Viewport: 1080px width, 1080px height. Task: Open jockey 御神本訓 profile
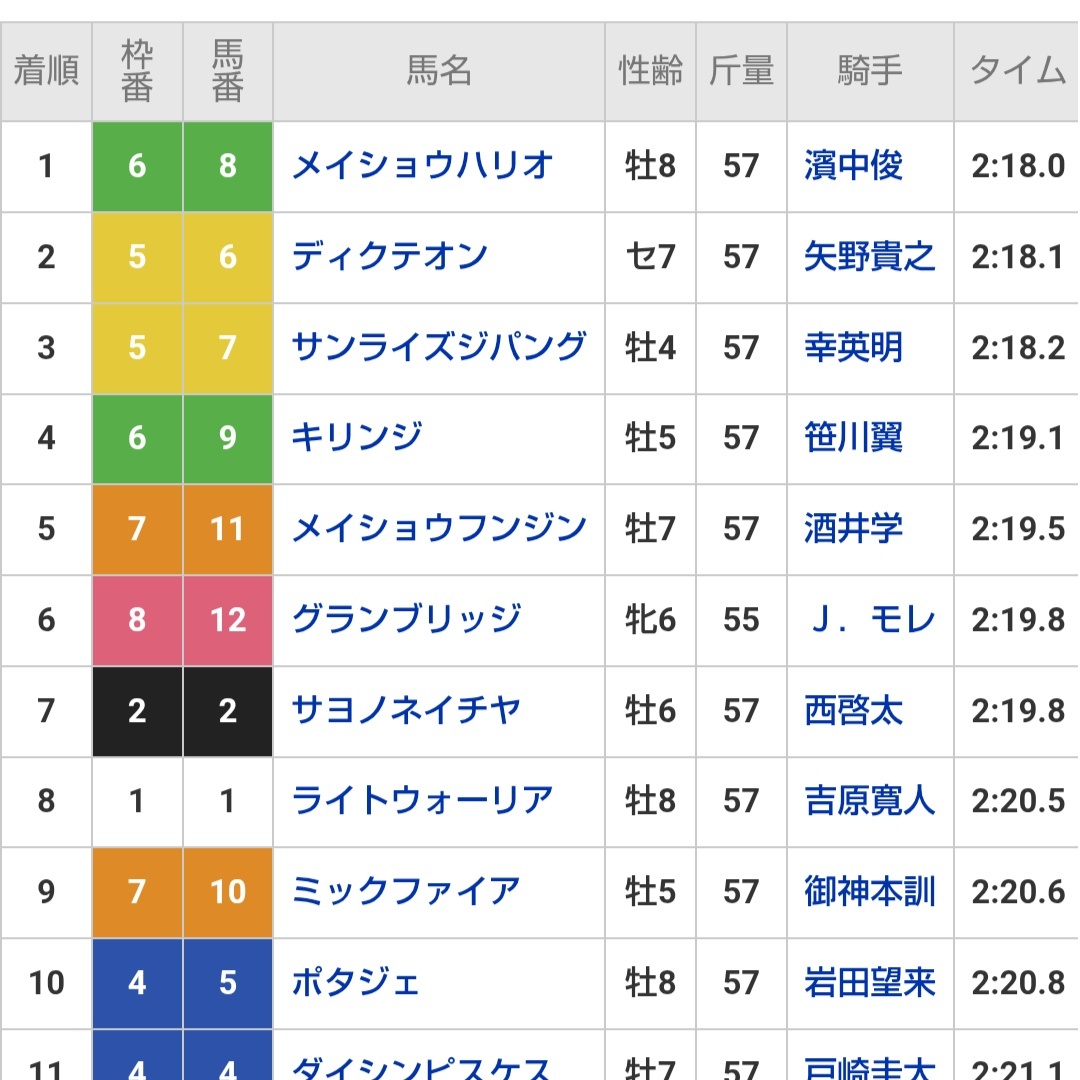870,891
